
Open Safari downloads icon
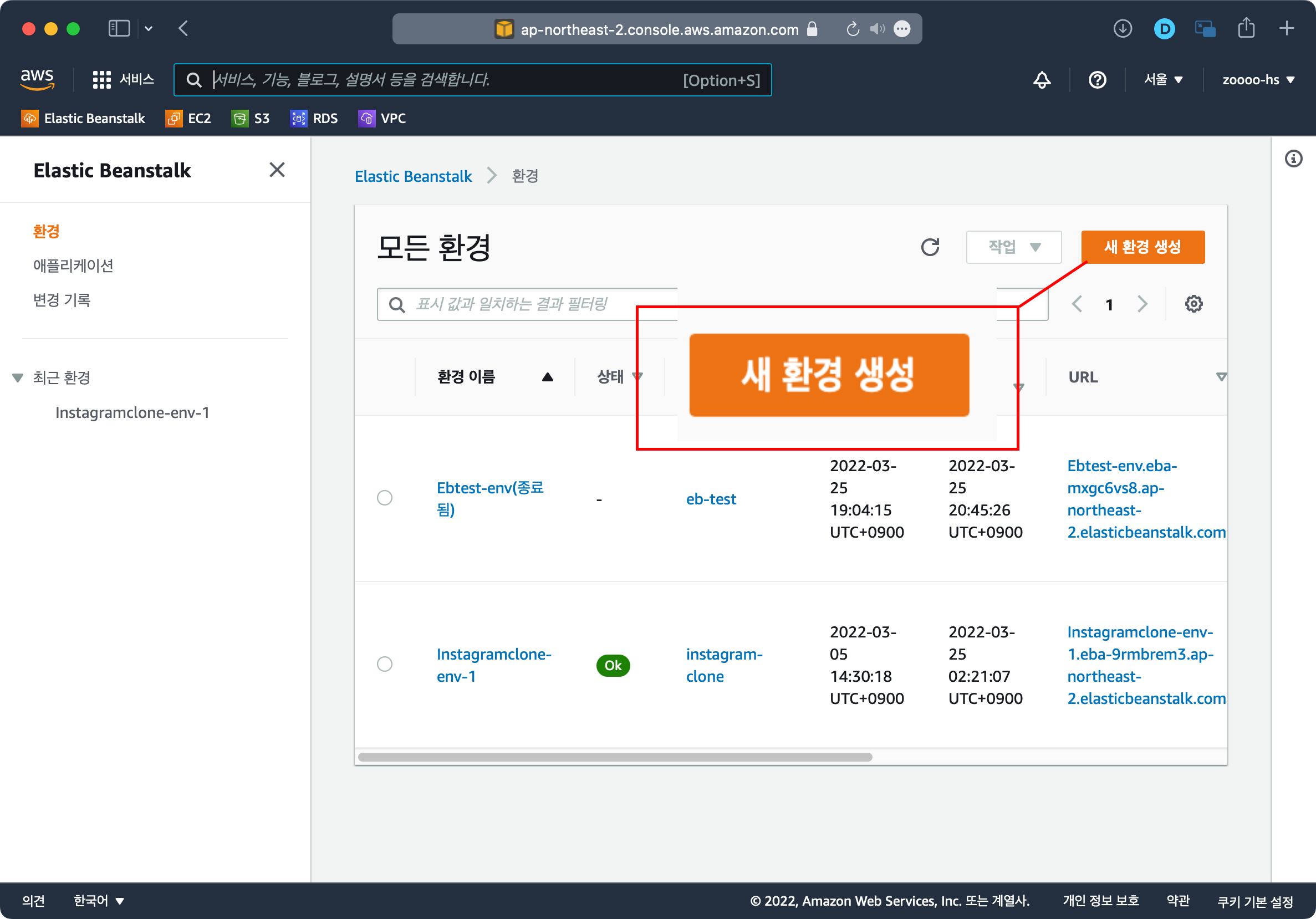click(x=1123, y=28)
